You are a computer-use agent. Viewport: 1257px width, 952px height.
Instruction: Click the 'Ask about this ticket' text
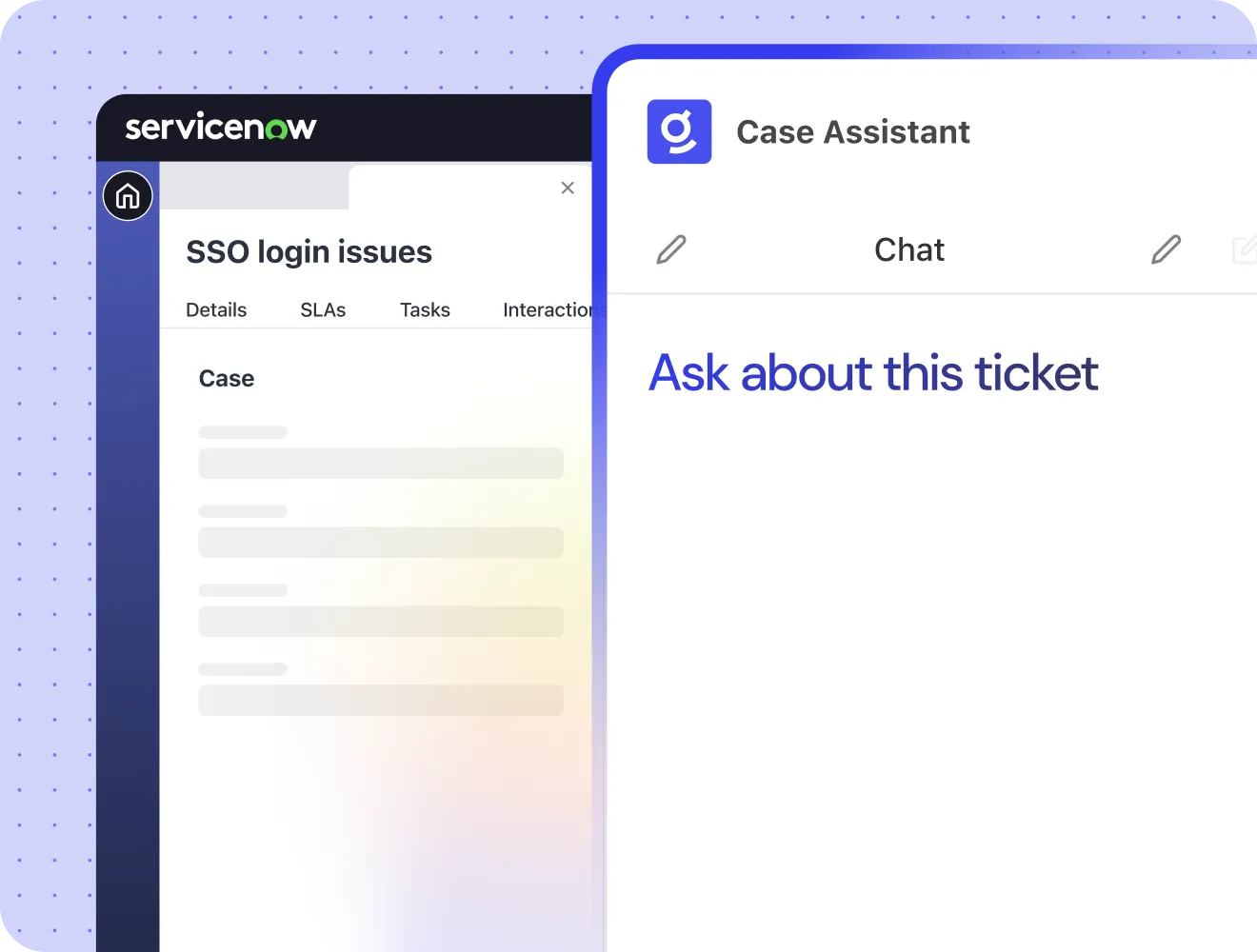click(873, 372)
